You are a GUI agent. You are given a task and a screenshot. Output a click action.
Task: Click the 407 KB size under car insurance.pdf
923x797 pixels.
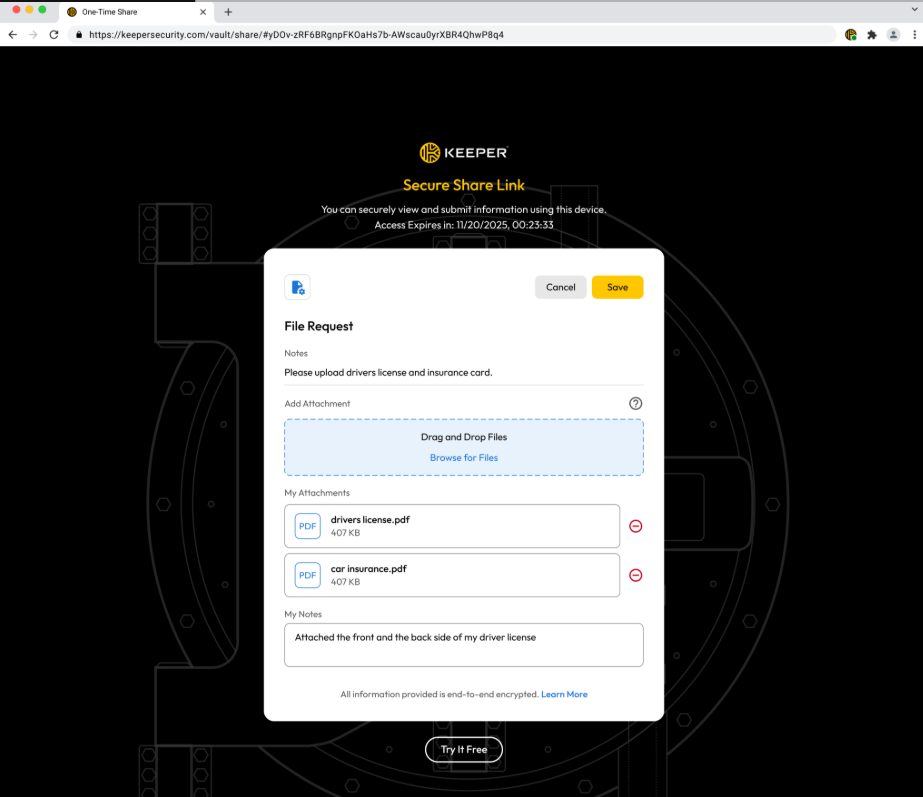click(345, 582)
